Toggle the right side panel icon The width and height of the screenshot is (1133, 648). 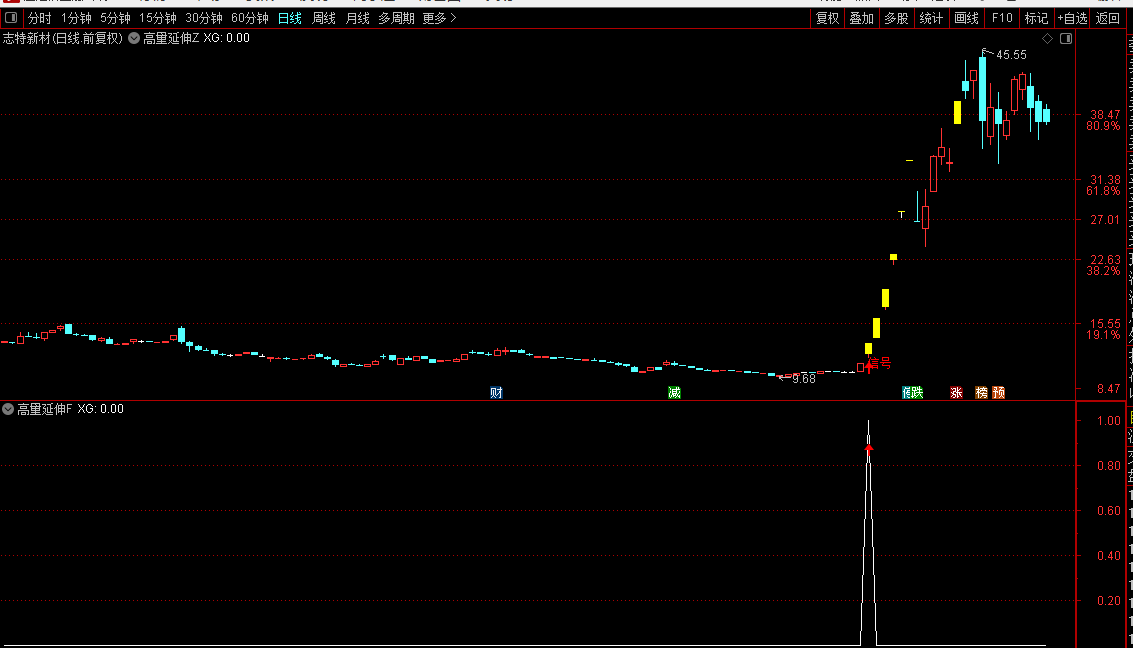[1066, 38]
